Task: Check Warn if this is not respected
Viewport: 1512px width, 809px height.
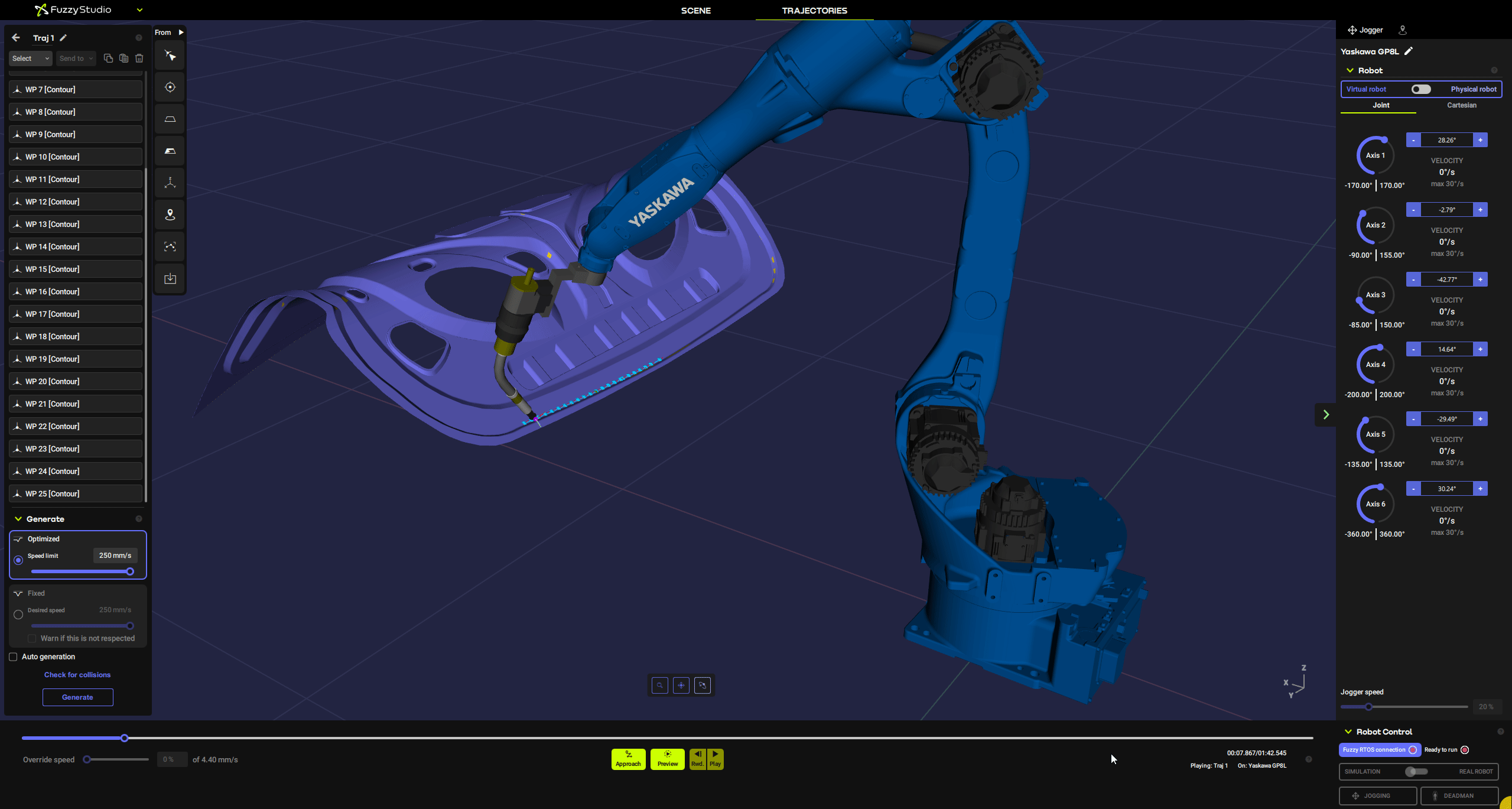Action: click(32, 639)
